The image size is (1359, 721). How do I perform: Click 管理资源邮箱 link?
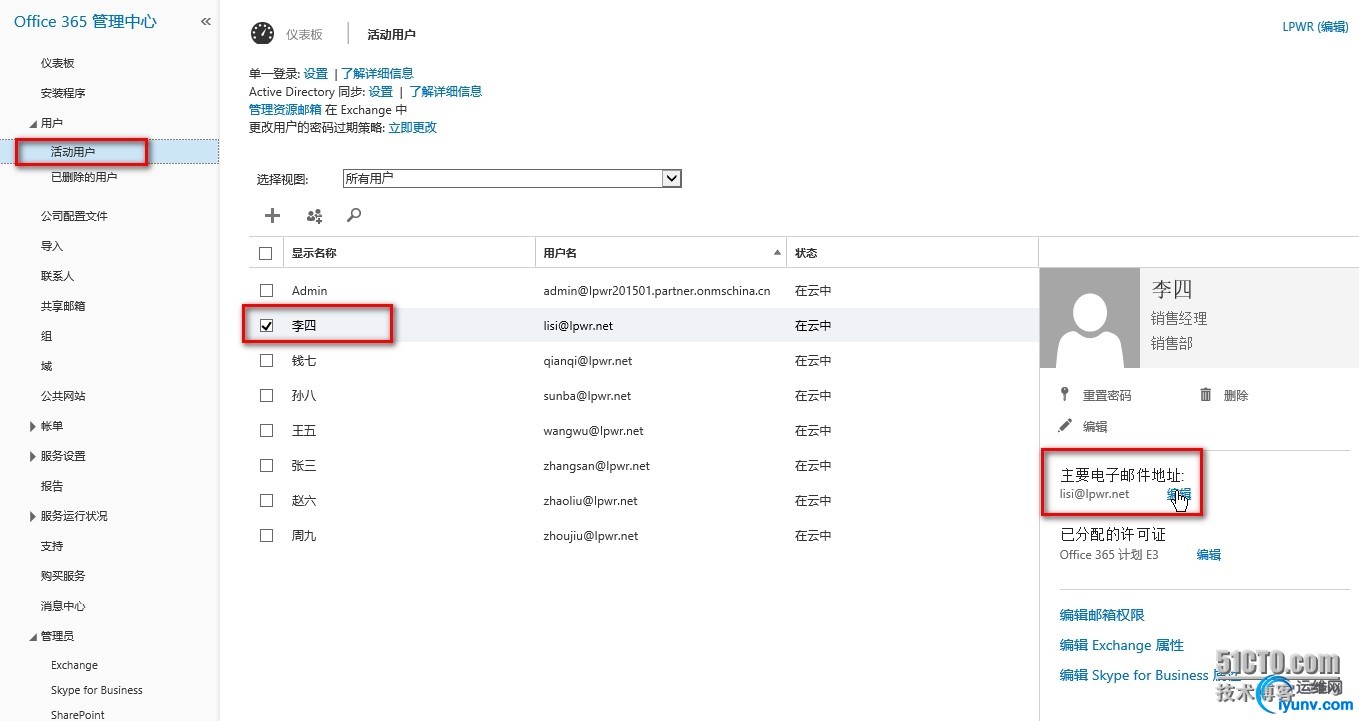(x=285, y=109)
